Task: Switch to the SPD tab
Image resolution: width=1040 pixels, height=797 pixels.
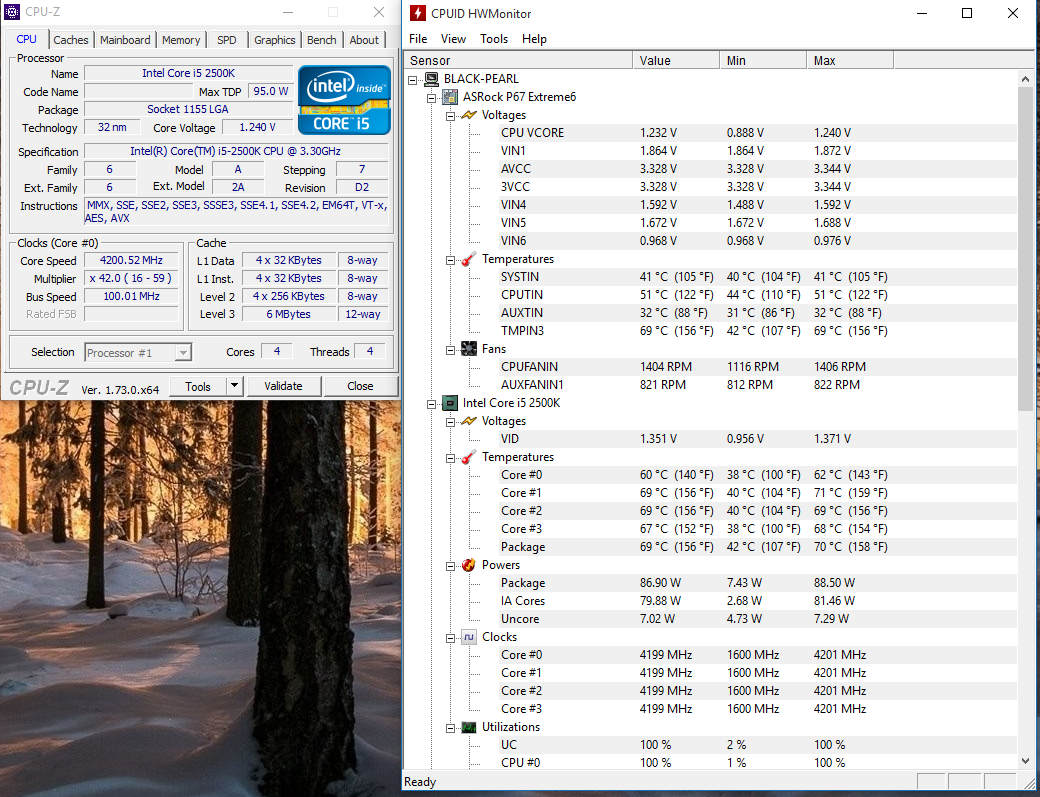Action: 227,40
